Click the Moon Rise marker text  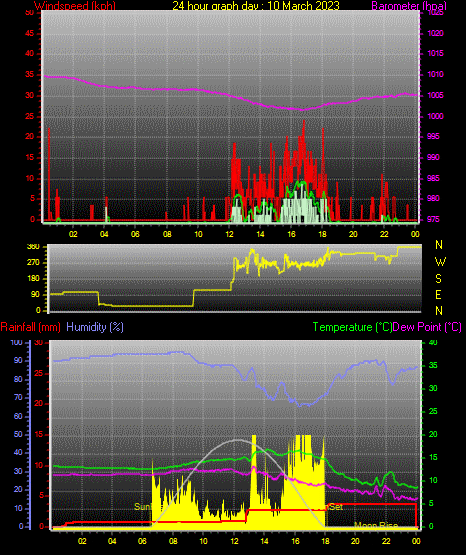(376, 525)
